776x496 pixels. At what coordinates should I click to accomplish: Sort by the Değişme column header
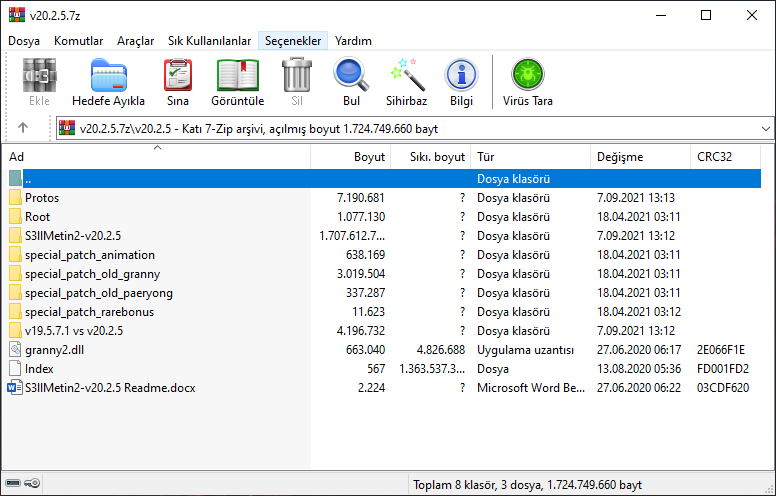point(641,156)
